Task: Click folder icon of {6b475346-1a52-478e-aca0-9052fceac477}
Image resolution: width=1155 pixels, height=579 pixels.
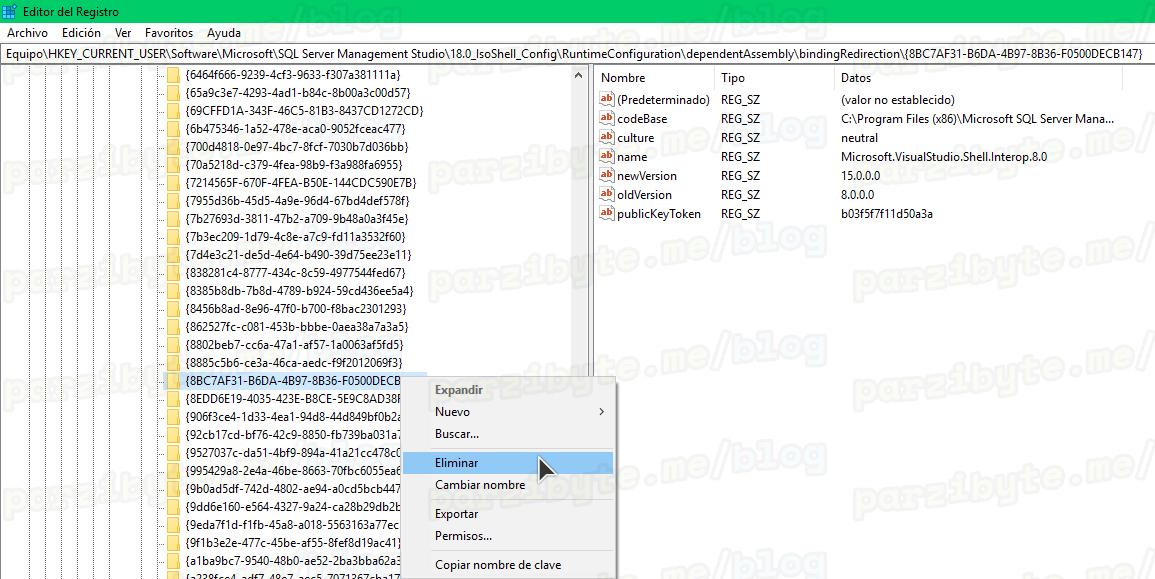Action: point(173,129)
